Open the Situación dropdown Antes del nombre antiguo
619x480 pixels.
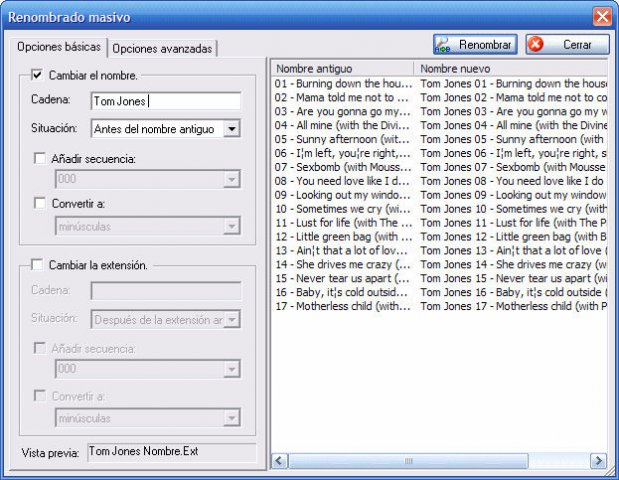232,129
